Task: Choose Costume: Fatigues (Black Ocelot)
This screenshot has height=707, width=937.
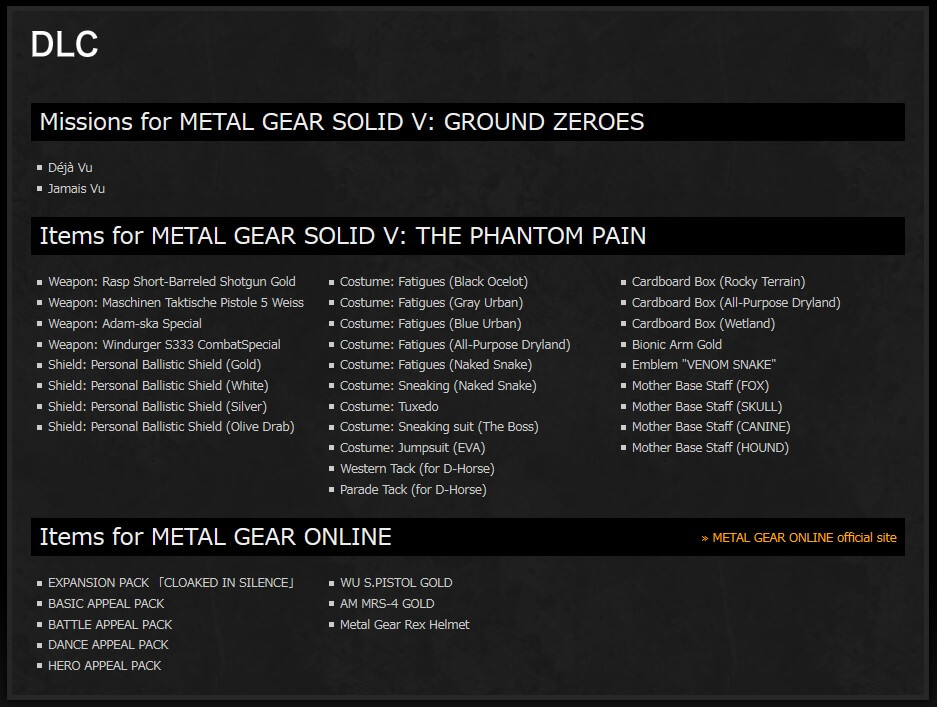Action: tap(433, 282)
